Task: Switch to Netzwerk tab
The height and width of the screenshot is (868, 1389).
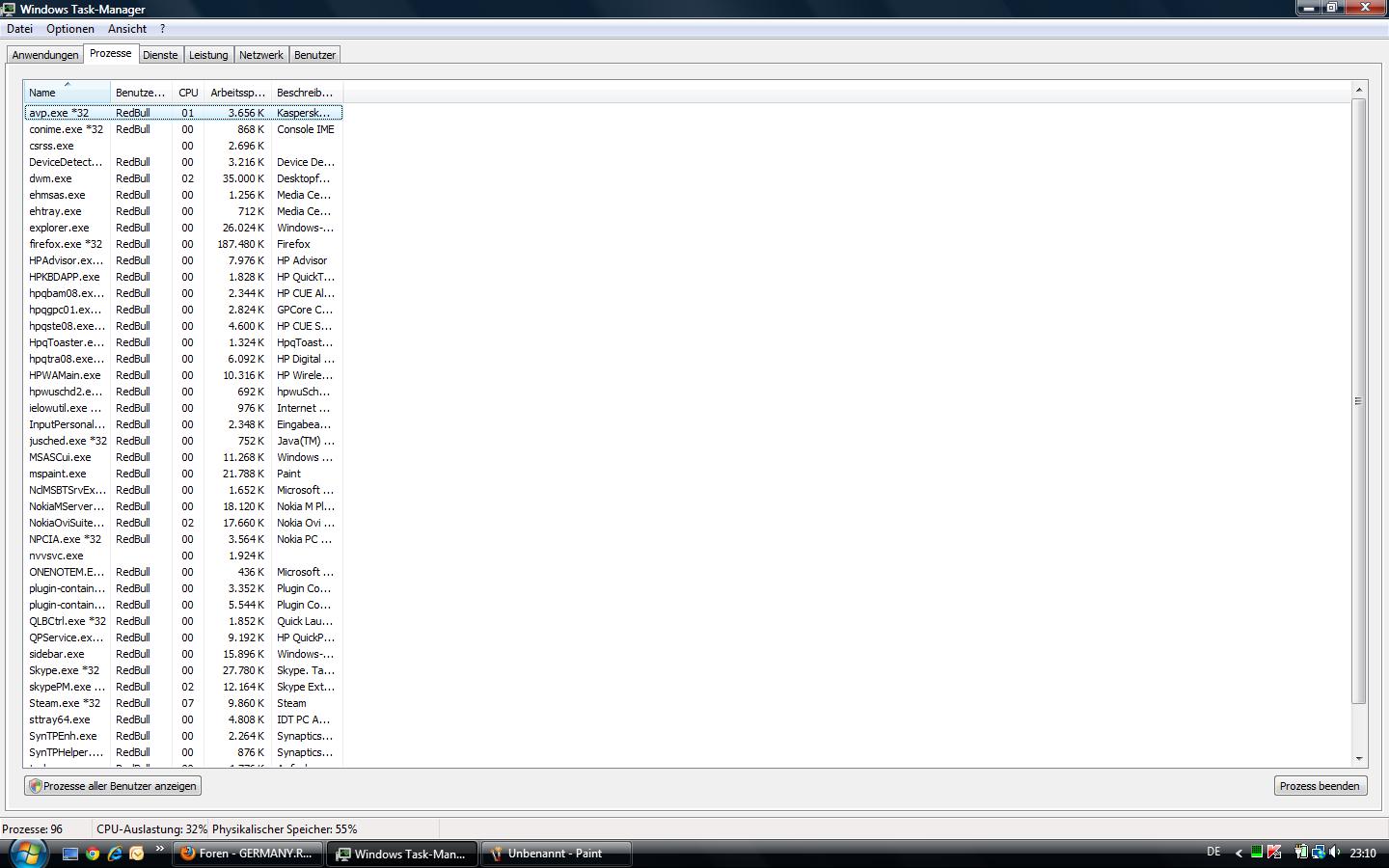Action: [261, 55]
